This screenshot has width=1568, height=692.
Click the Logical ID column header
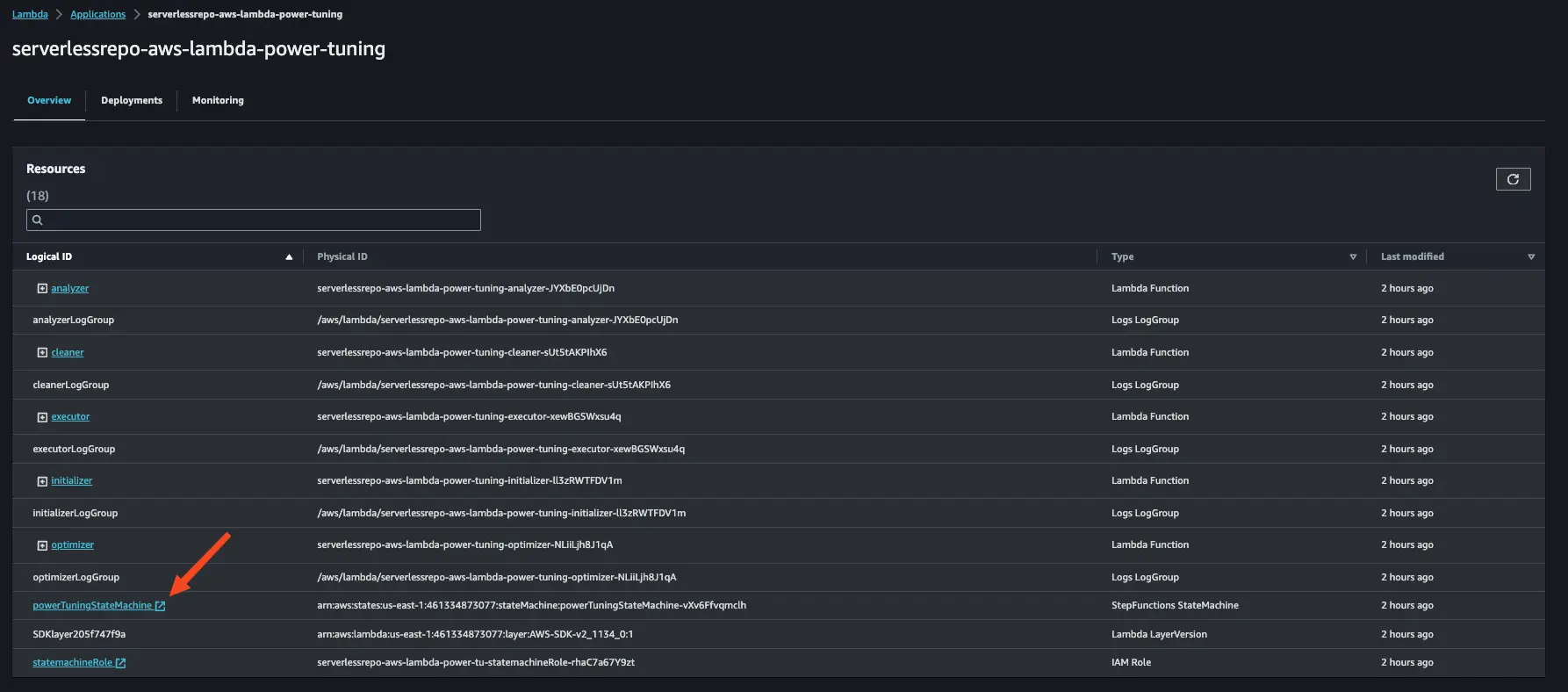(49, 256)
